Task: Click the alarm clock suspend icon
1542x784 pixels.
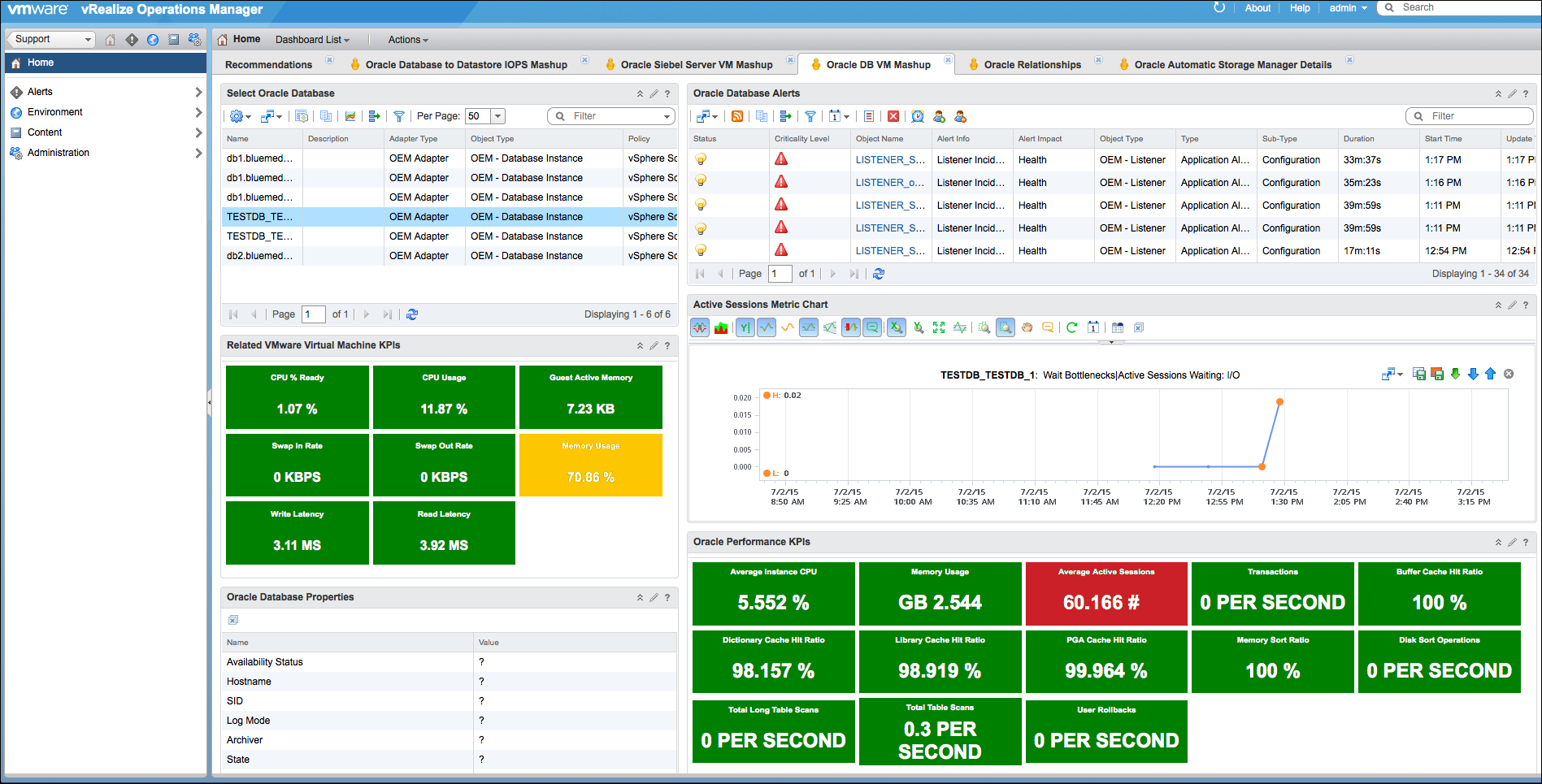Action: coord(918,116)
